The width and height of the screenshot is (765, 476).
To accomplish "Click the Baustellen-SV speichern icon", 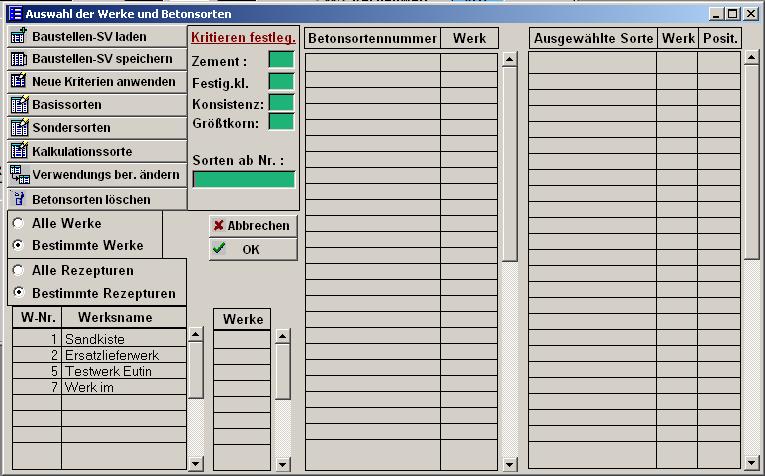I will 19,59.
